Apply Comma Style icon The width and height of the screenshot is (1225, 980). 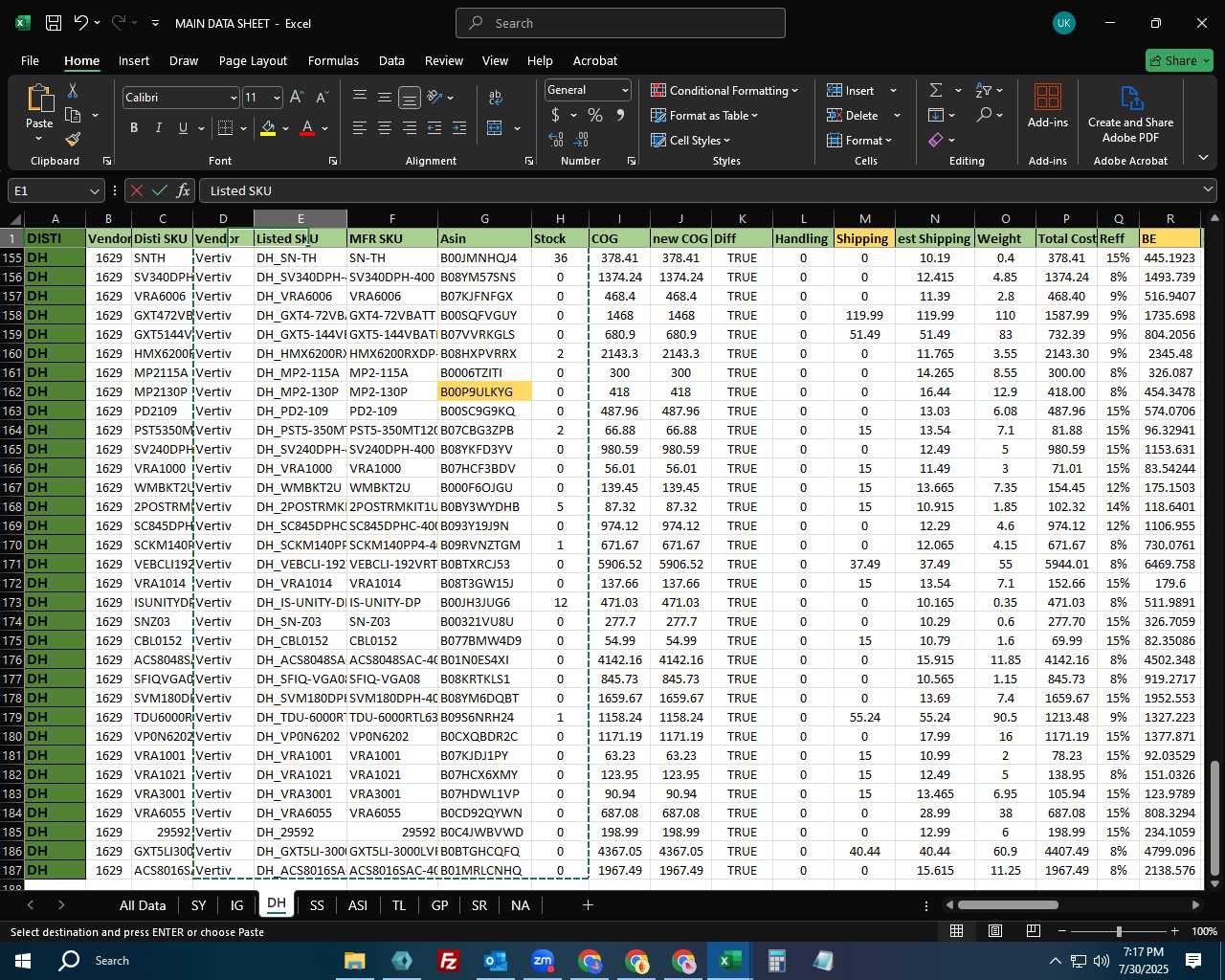point(620,116)
